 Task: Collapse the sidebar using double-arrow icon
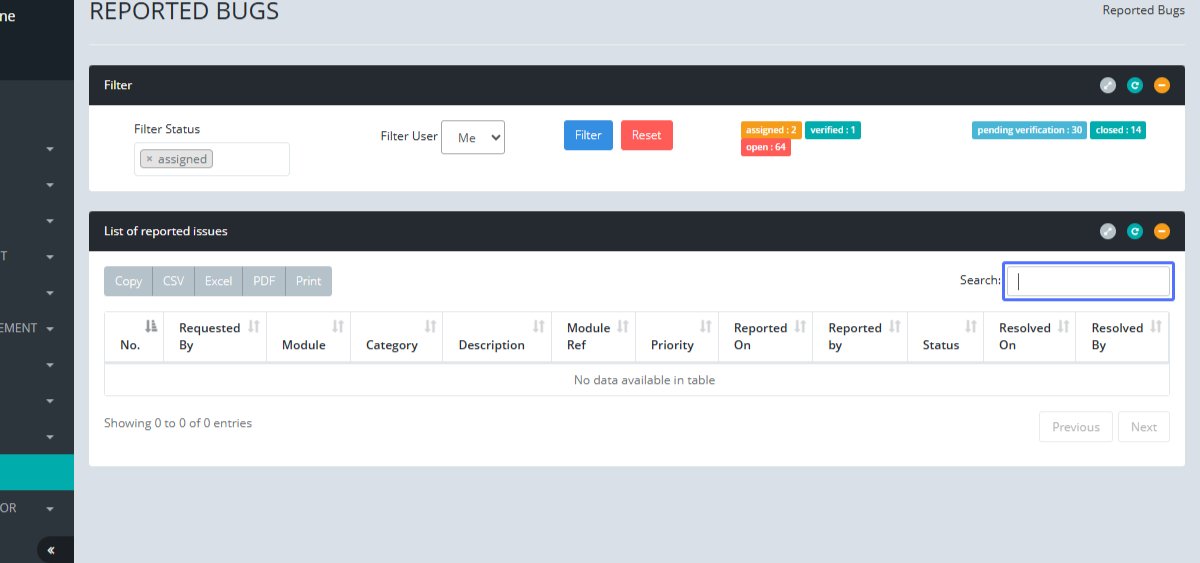point(51,550)
